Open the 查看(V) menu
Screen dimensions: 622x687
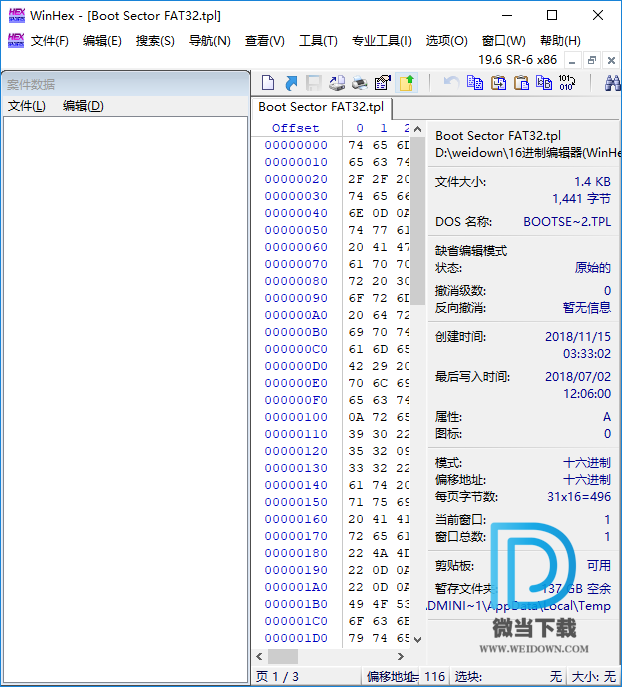[265, 41]
